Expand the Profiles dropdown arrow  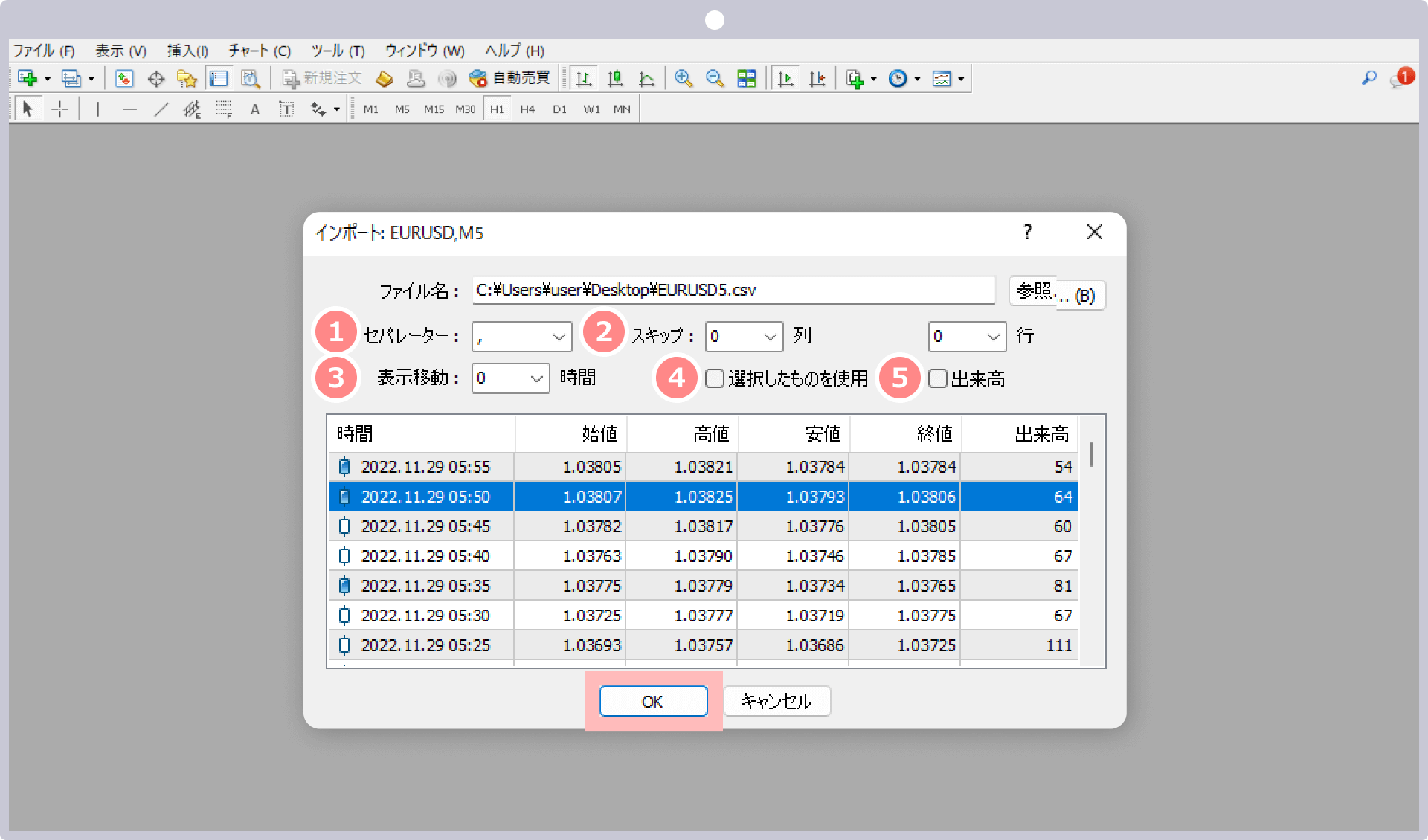(x=91, y=79)
